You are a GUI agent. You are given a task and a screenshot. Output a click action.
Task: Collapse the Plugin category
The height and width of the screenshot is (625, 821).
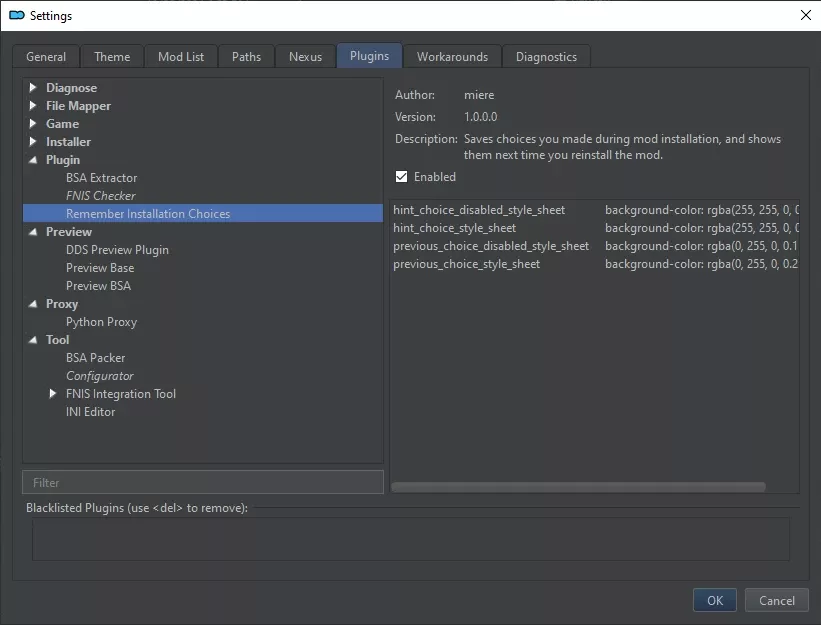point(32,160)
